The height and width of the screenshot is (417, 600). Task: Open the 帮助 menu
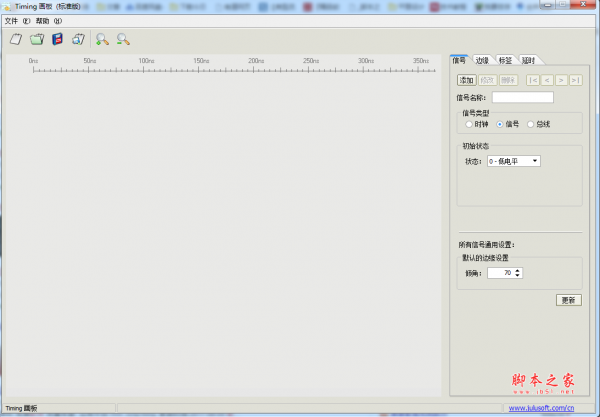pos(49,21)
